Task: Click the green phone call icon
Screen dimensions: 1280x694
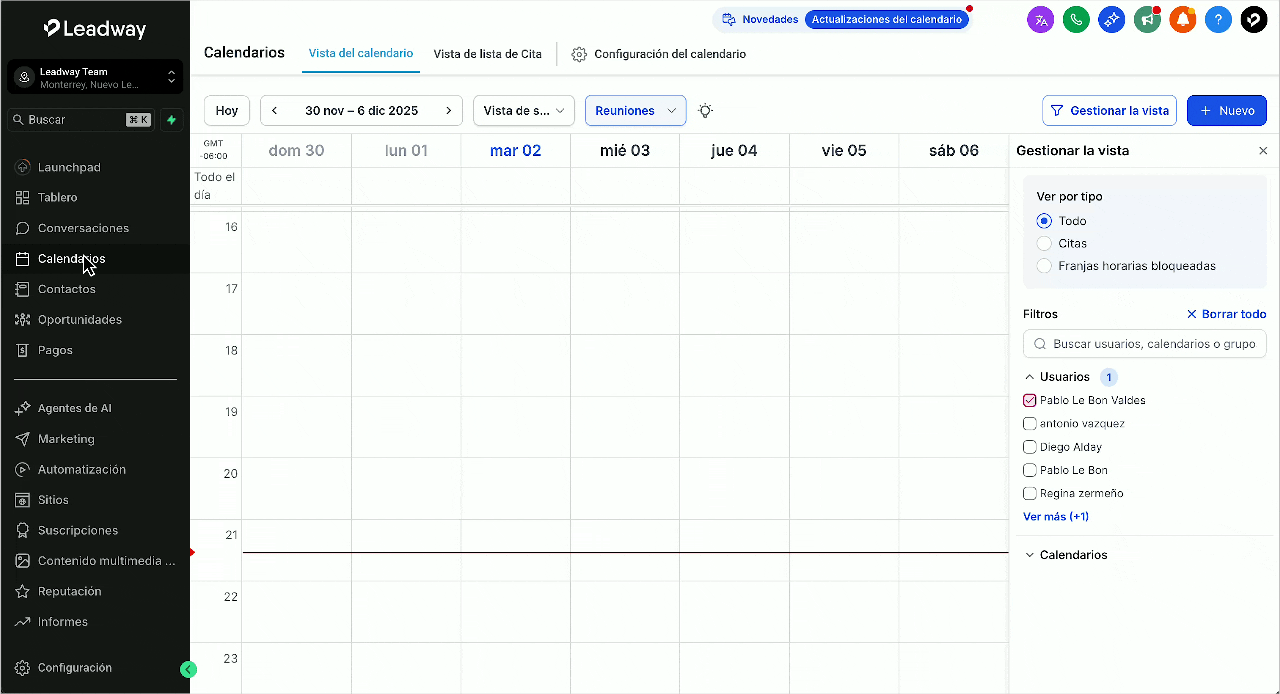Action: point(1076,19)
